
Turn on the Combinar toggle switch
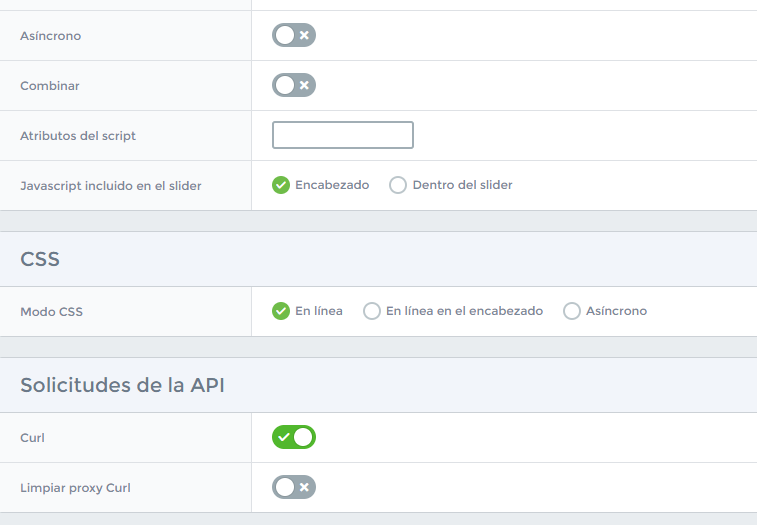(294, 85)
